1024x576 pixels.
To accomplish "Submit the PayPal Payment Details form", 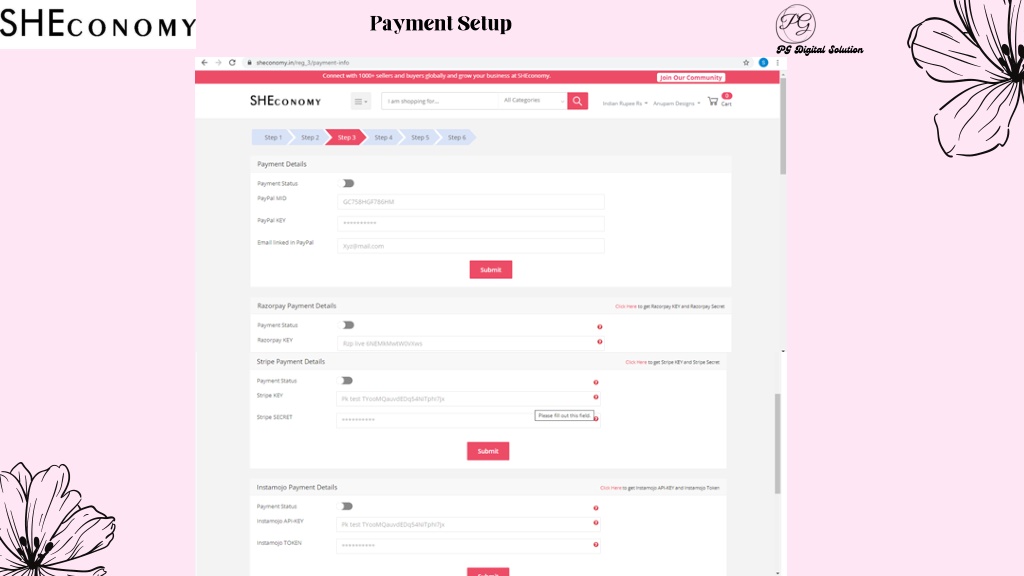I will click(490, 270).
